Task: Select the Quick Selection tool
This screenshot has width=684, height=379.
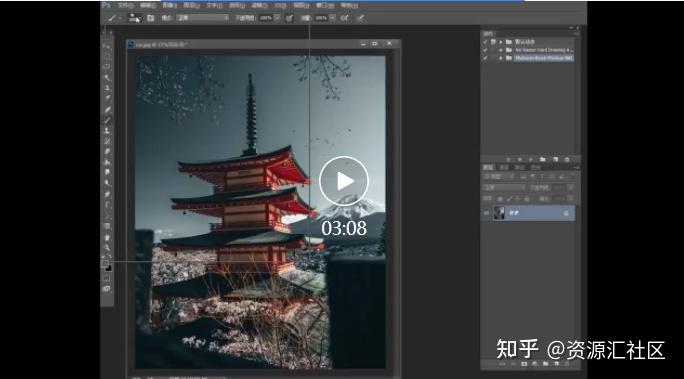Action: (x=107, y=78)
